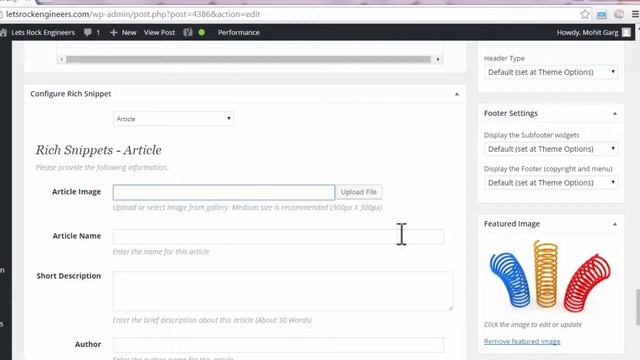Open the Performance menu

(x=239, y=32)
